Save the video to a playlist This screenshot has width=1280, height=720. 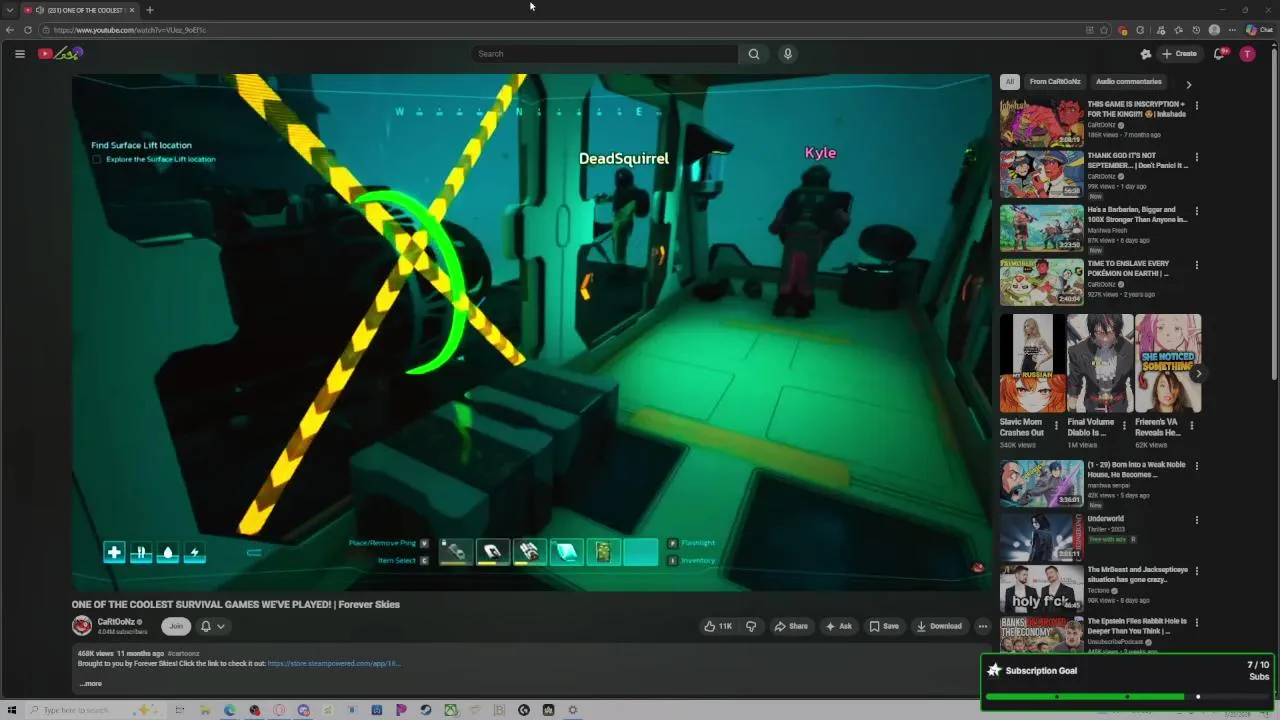click(884, 626)
